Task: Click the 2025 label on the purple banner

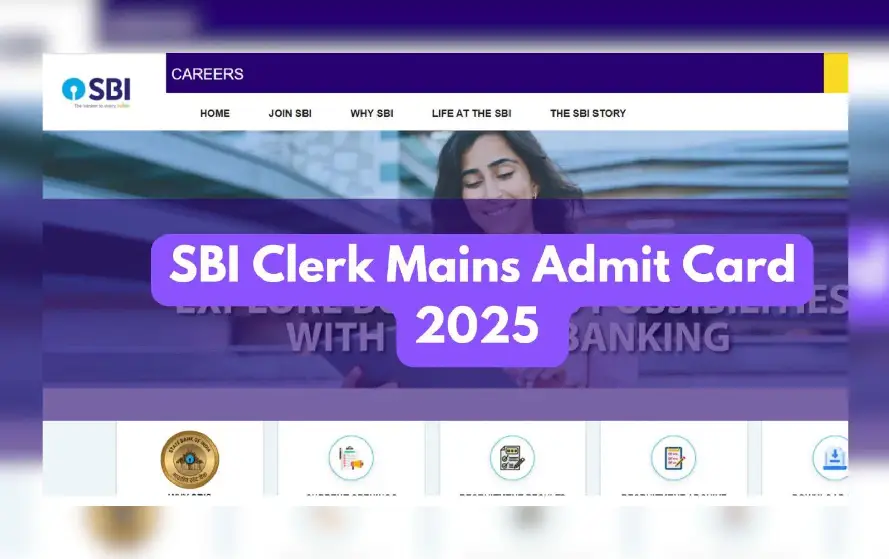Action: [x=477, y=325]
